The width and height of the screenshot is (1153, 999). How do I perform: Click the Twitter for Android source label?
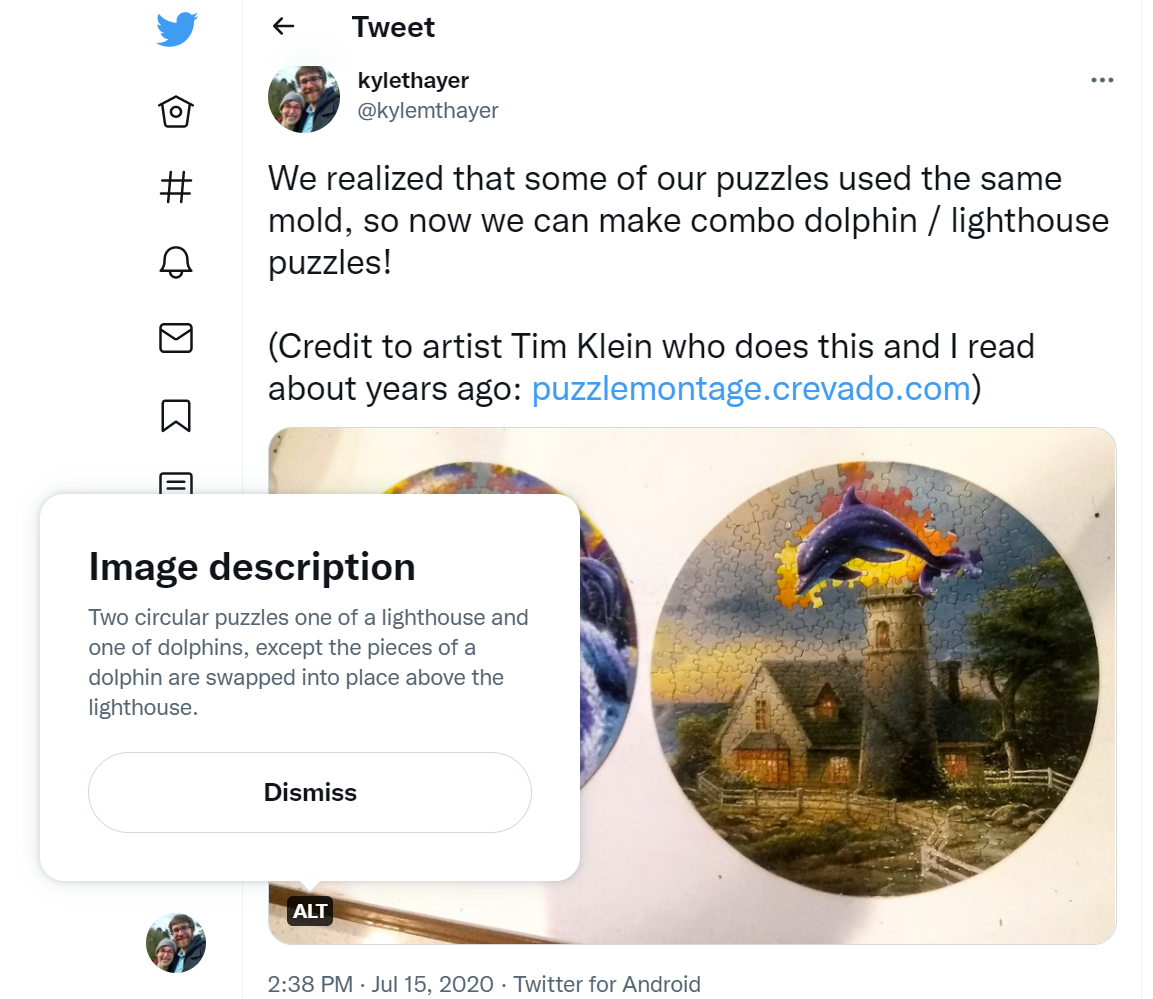(x=606, y=984)
